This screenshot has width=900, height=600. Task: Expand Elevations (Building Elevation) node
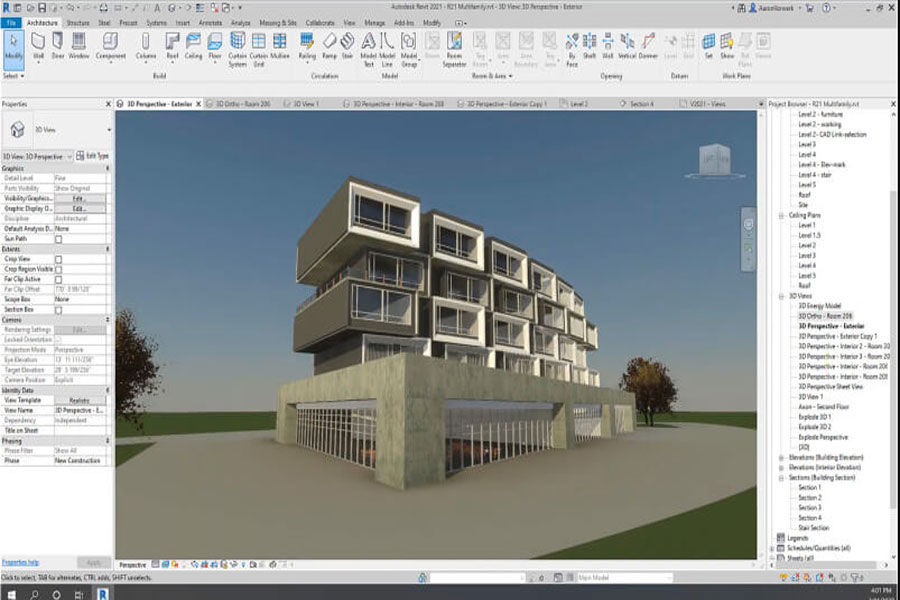[x=781, y=458]
